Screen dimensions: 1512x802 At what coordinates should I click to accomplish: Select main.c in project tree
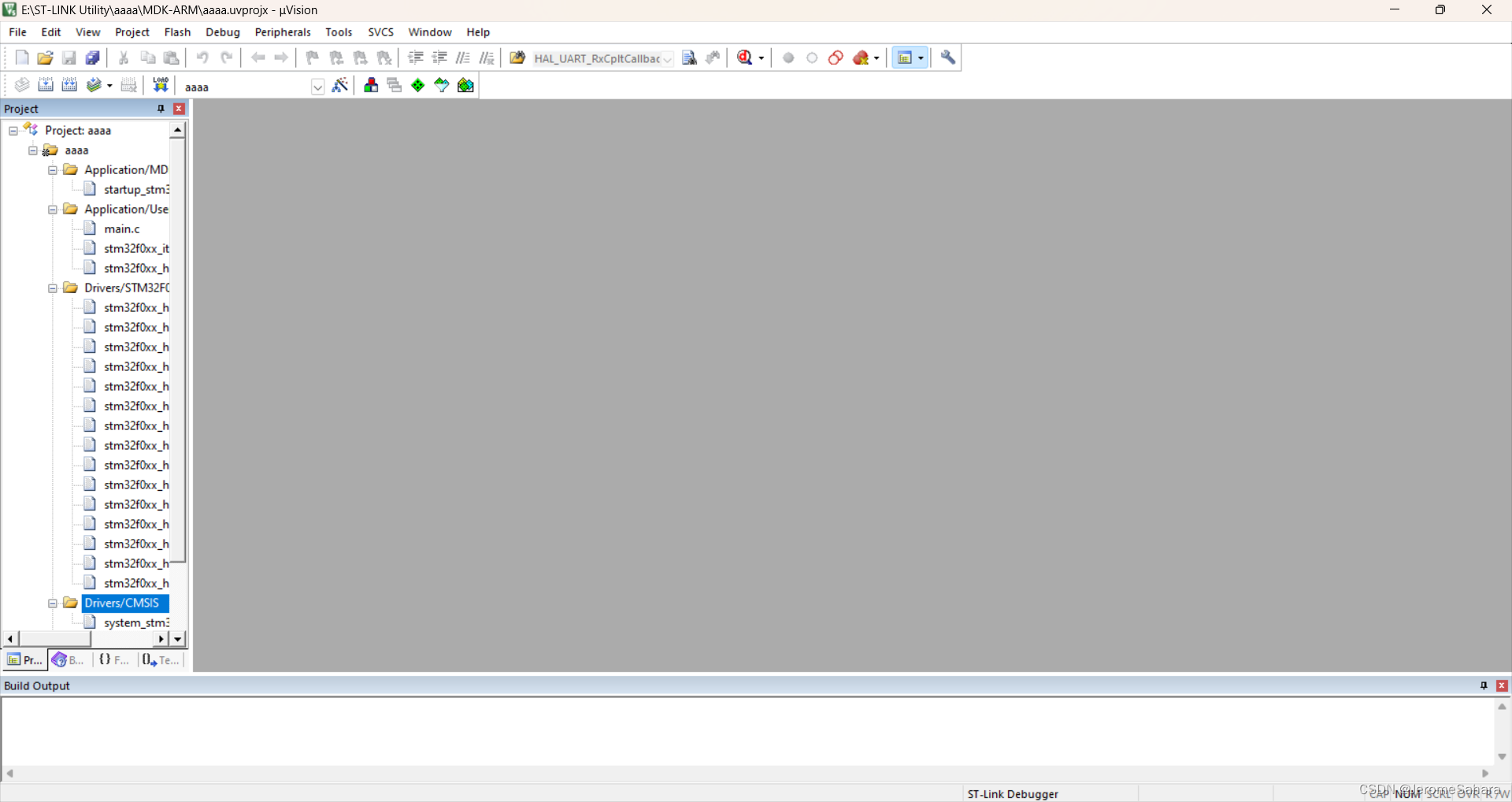click(x=122, y=229)
